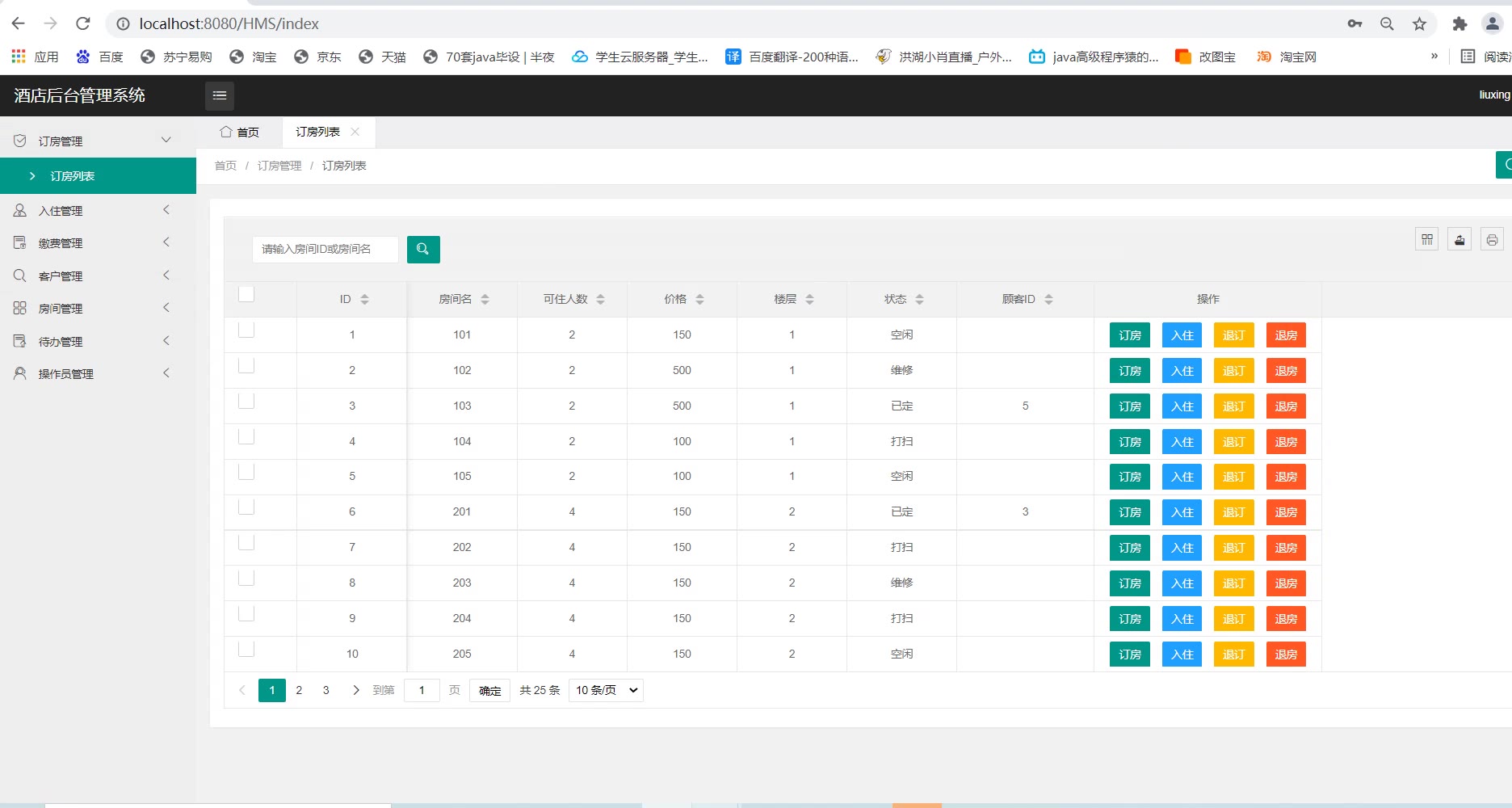This screenshot has width=1512, height=808.
Task: Expand the 入住管理 sidebar menu
Action: point(97,211)
